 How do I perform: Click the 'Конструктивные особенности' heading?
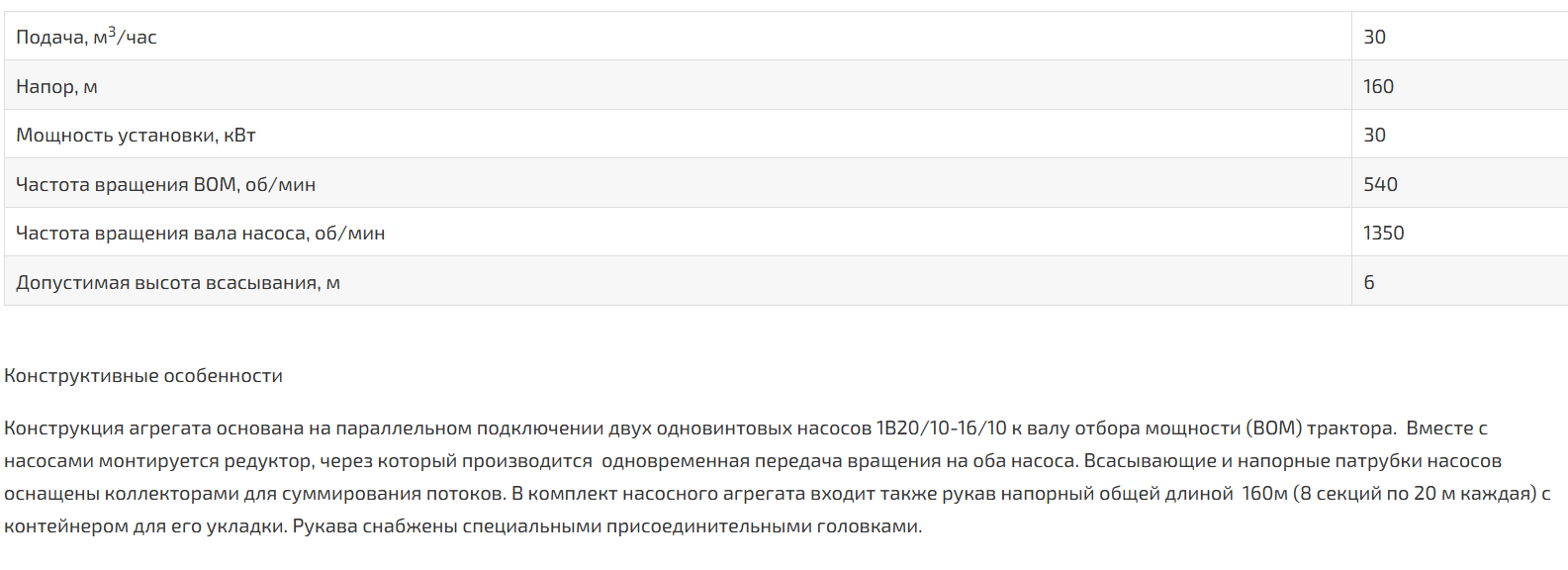coord(143,376)
